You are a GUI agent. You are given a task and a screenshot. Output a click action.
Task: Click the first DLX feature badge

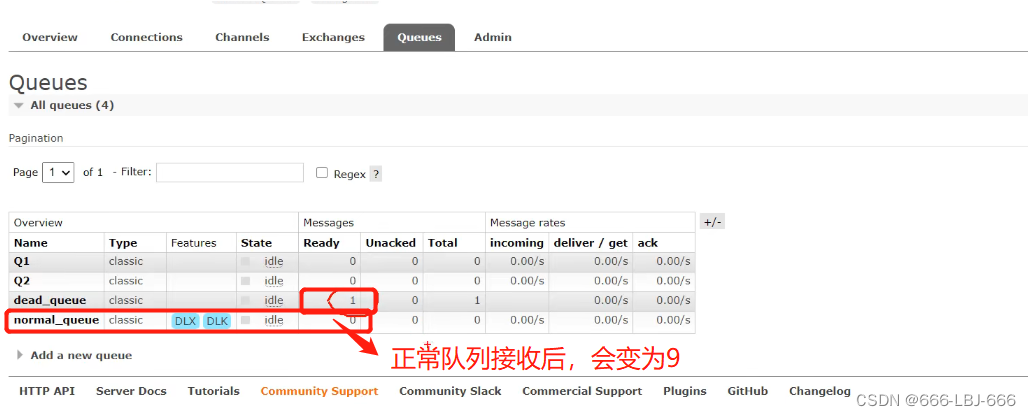pos(185,321)
